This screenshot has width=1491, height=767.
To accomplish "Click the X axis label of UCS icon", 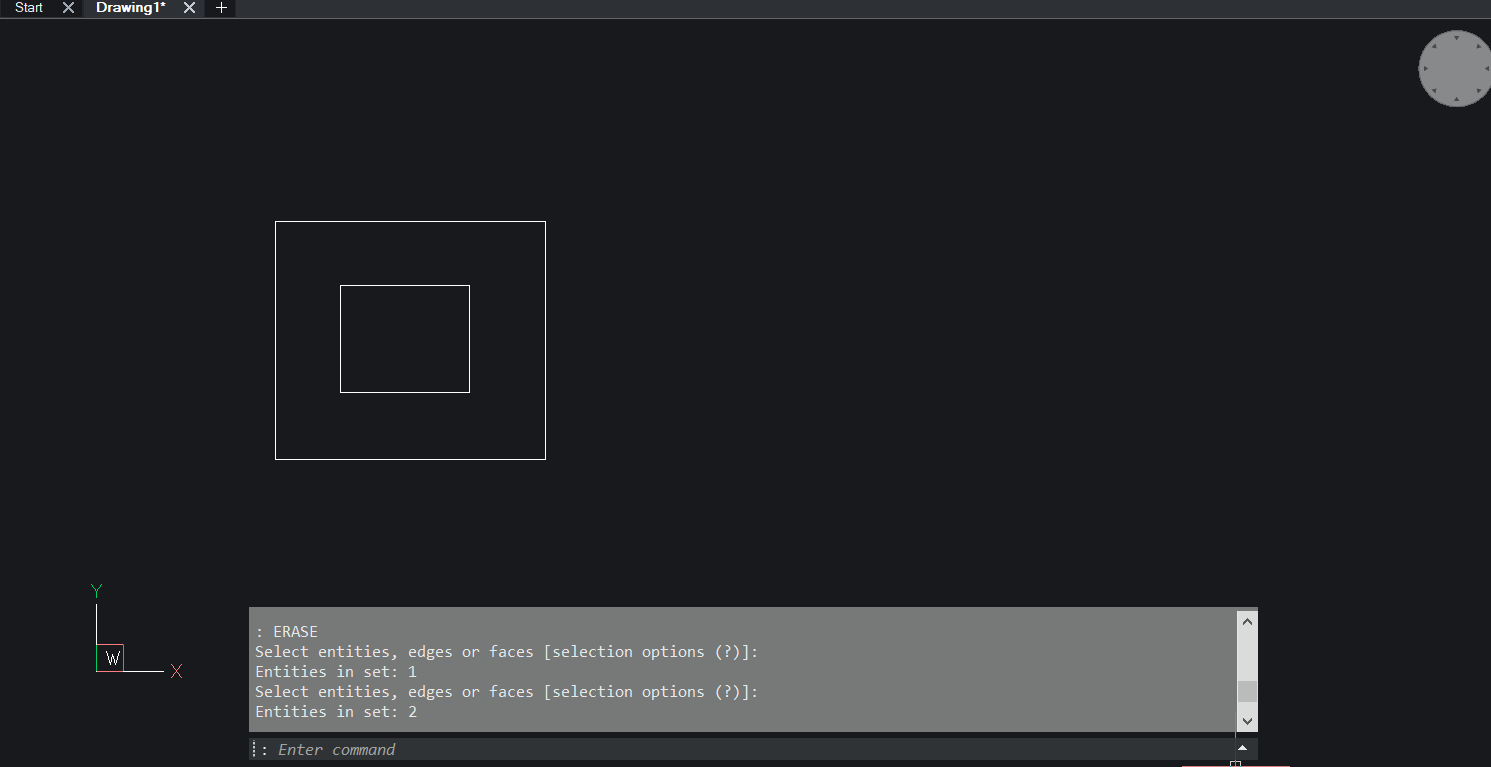I will (x=176, y=671).
